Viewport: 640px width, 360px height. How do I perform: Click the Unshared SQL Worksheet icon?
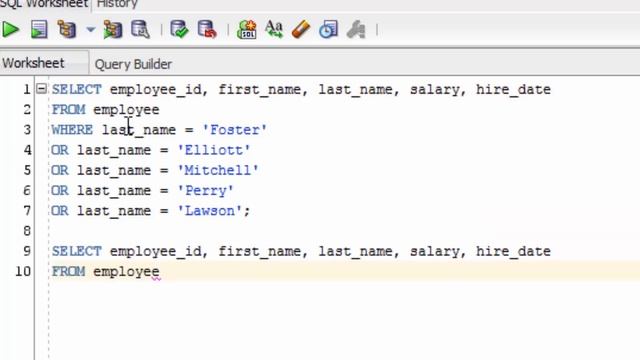(x=247, y=30)
